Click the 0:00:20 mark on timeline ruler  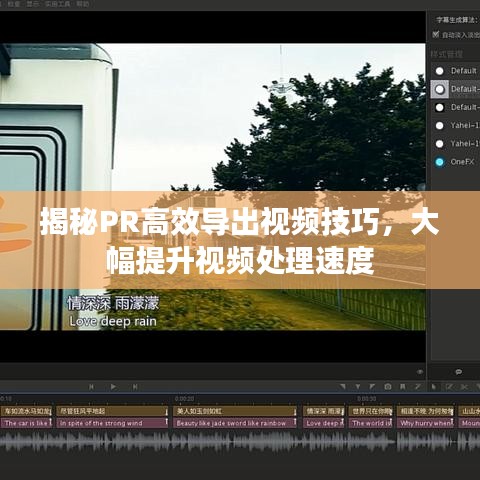tap(184, 399)
